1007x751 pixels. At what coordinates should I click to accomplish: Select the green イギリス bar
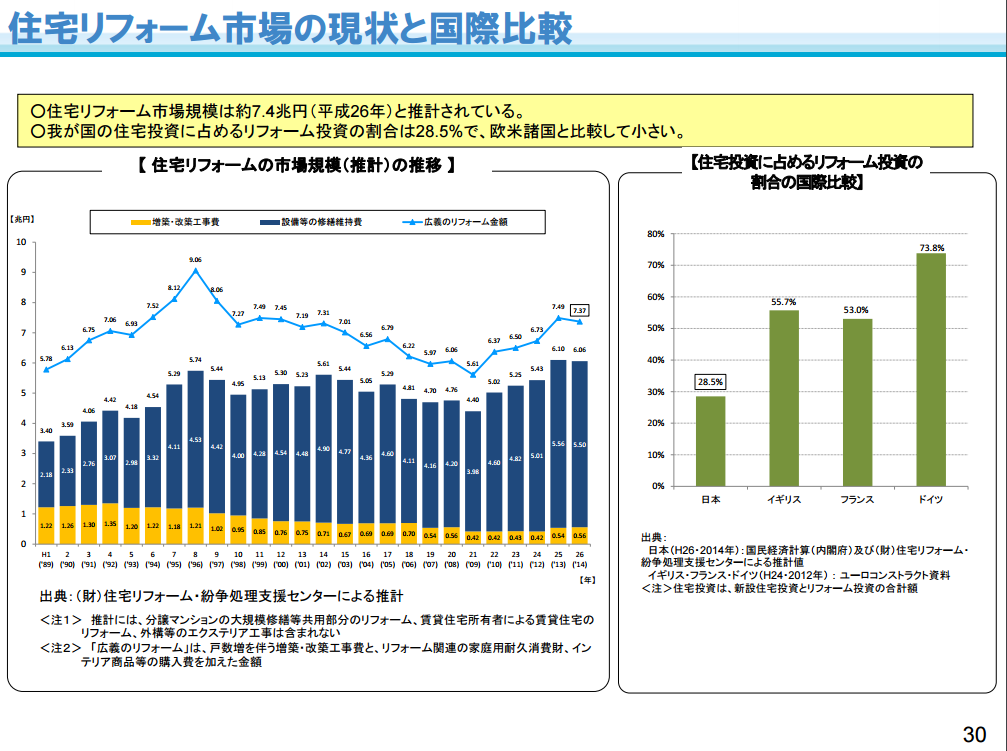(783, 397)
